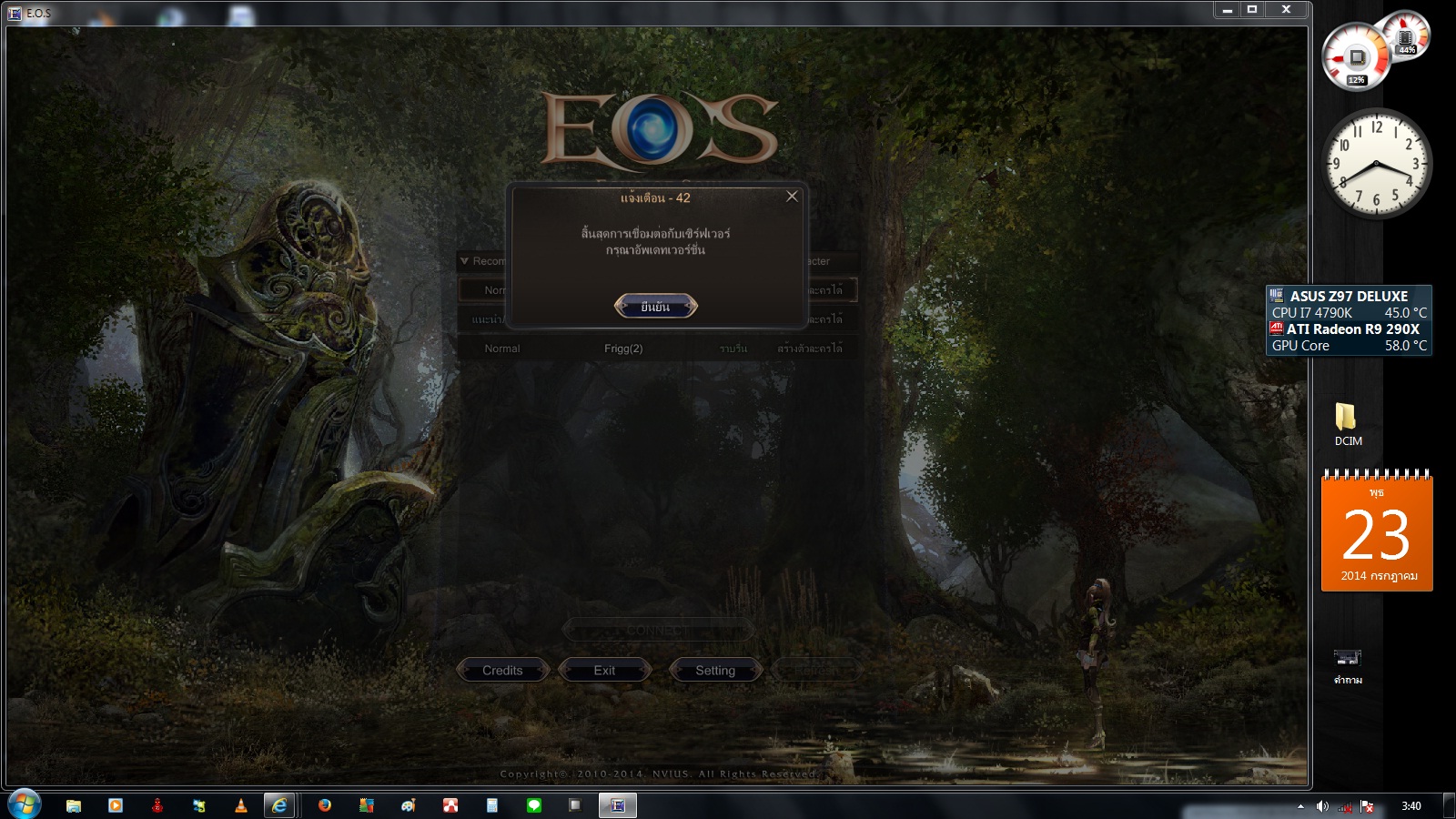This screenshot has height=819, width=1456.
Task: Select the Frigg(2) server row
Action: 657,349
